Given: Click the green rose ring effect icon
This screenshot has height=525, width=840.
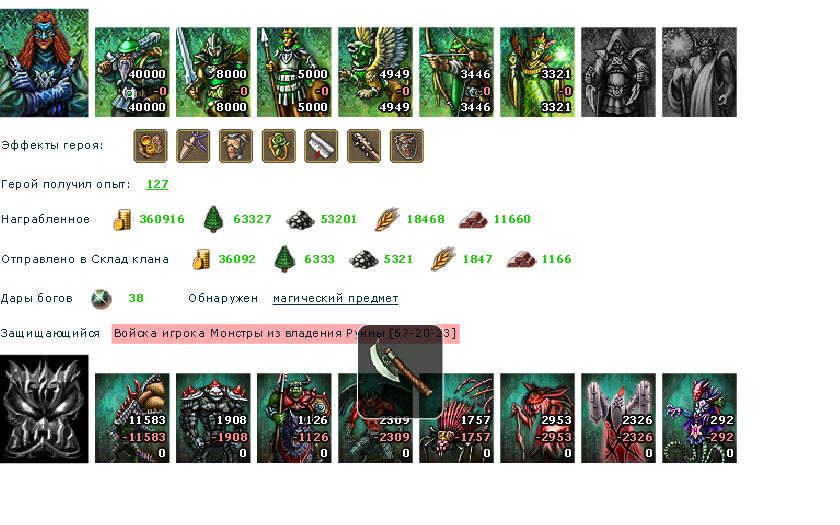Looking at the screenshot, I should (x=279, y=146).
